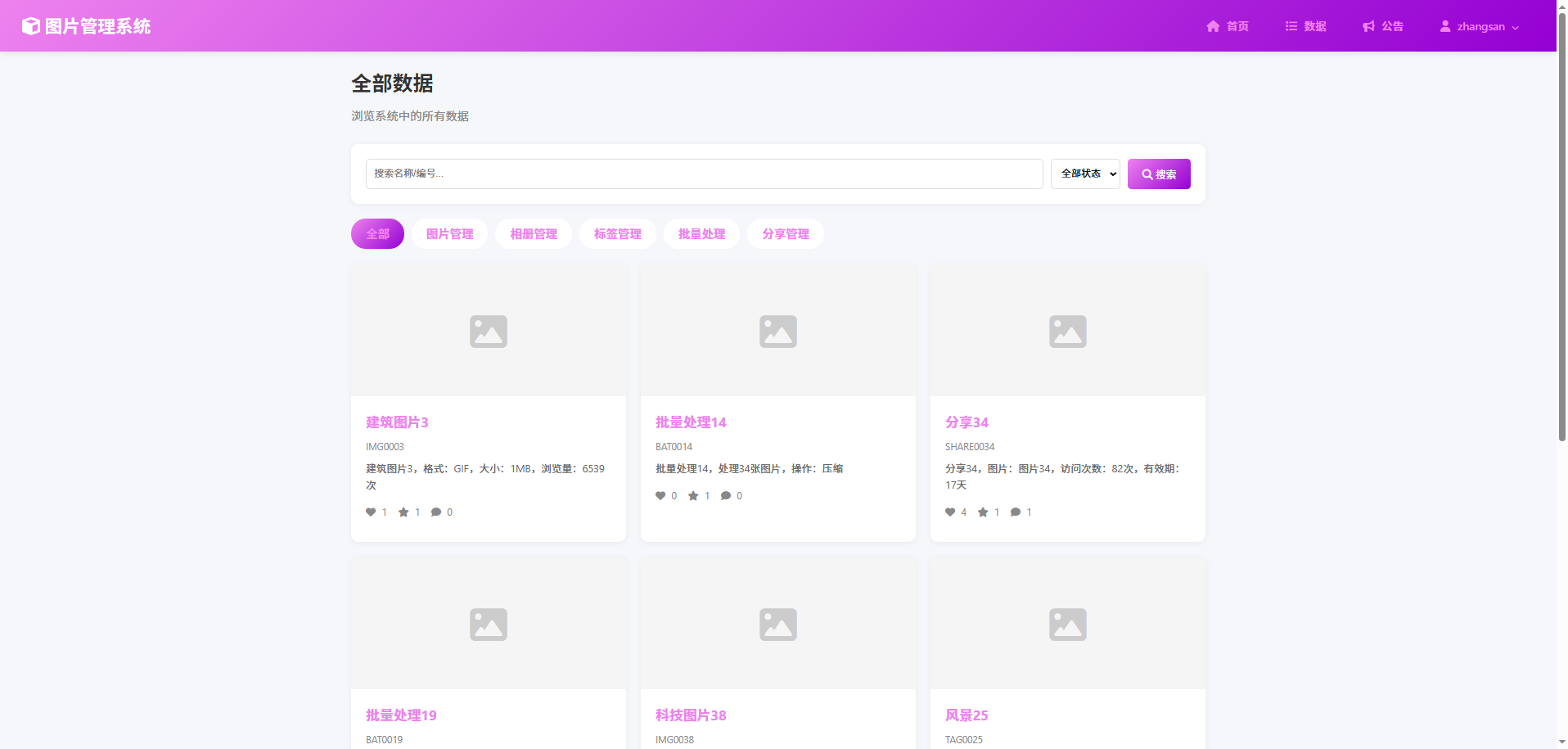The image size is (1568, 749).
Task: Click the subtitle 浏览系统中的所有数据
Action: [410, 116]
